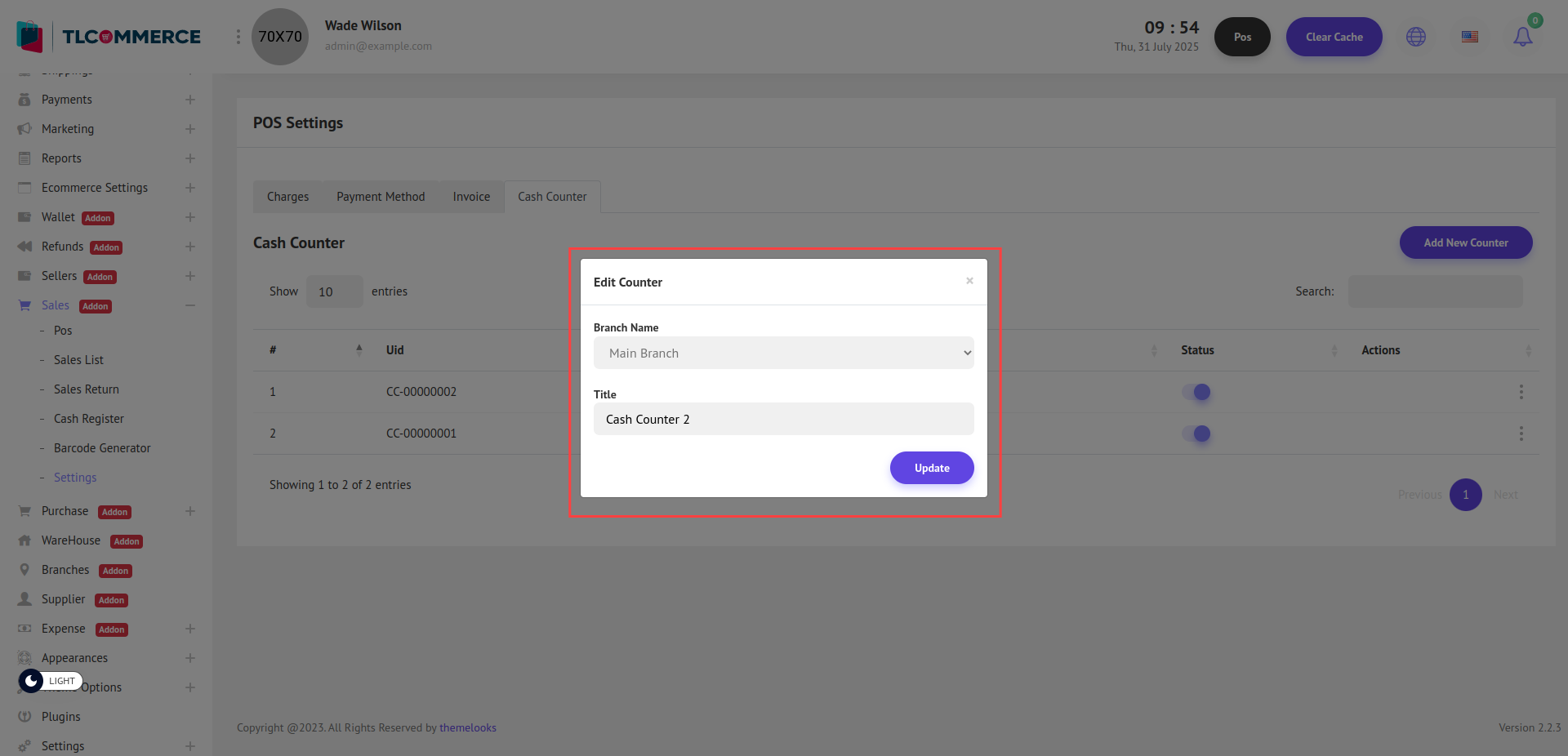Click the Plugins sidebar icon

pyautogui.click(x=24, y=717)
